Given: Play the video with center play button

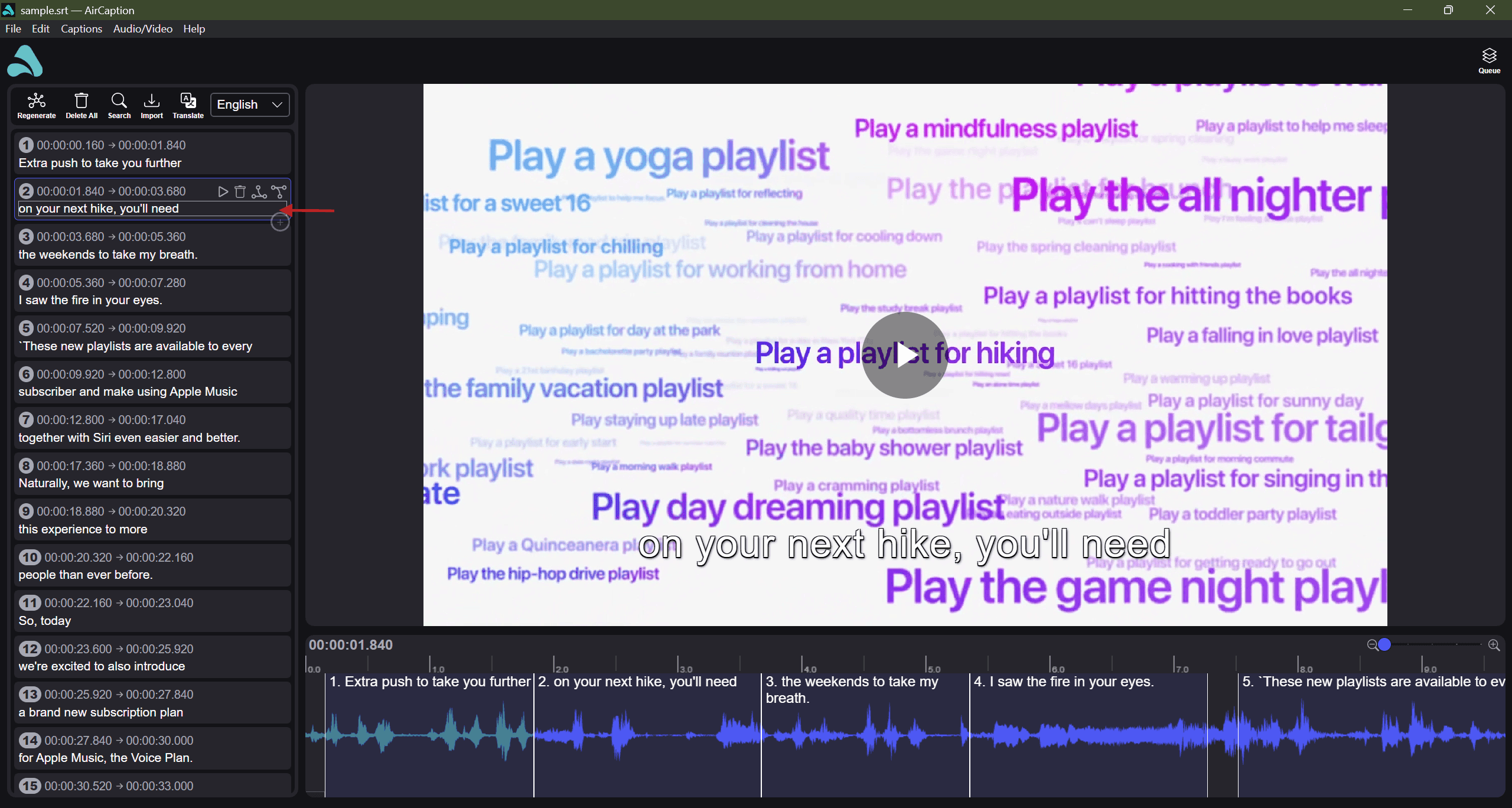Looking at the screenshot, I should 905,355.
